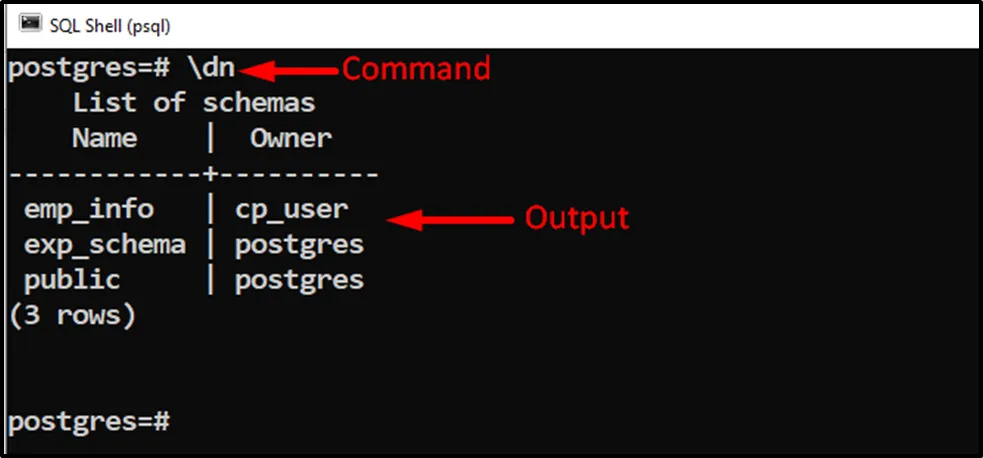The image size is (983, 458).
Task: Click the postgres owner in exp_schema row
Action: pos(299,244)
